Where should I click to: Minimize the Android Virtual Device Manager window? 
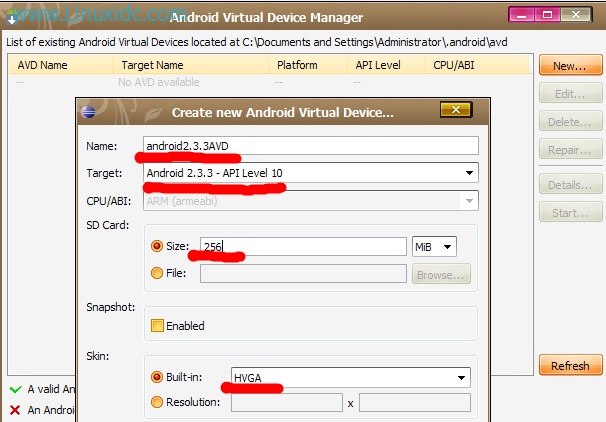[x=521, y=15]
